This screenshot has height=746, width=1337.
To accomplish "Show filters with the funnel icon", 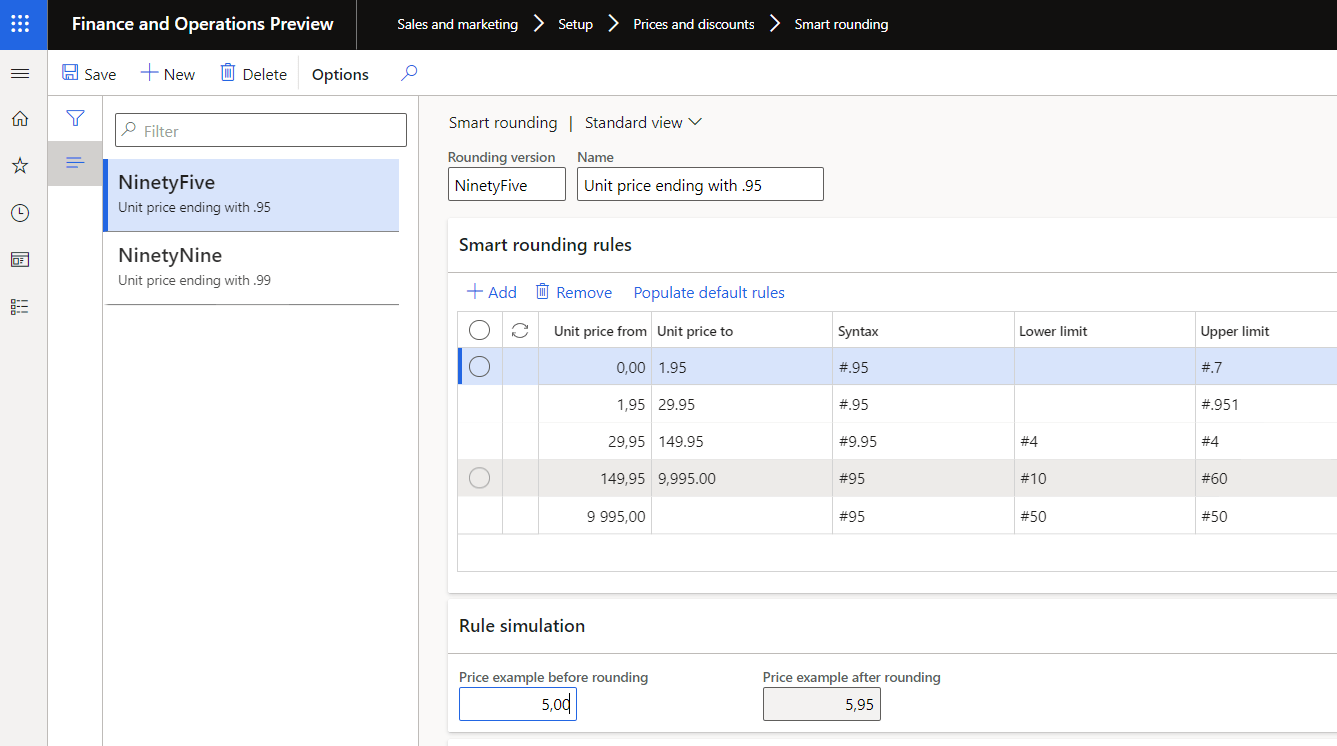I will 75,118.
